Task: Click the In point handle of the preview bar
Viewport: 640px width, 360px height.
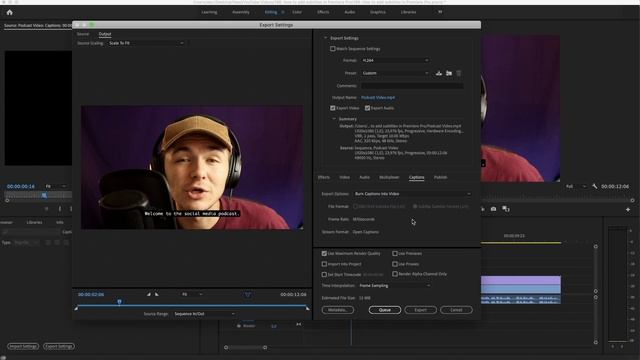Action: [76, 308]
